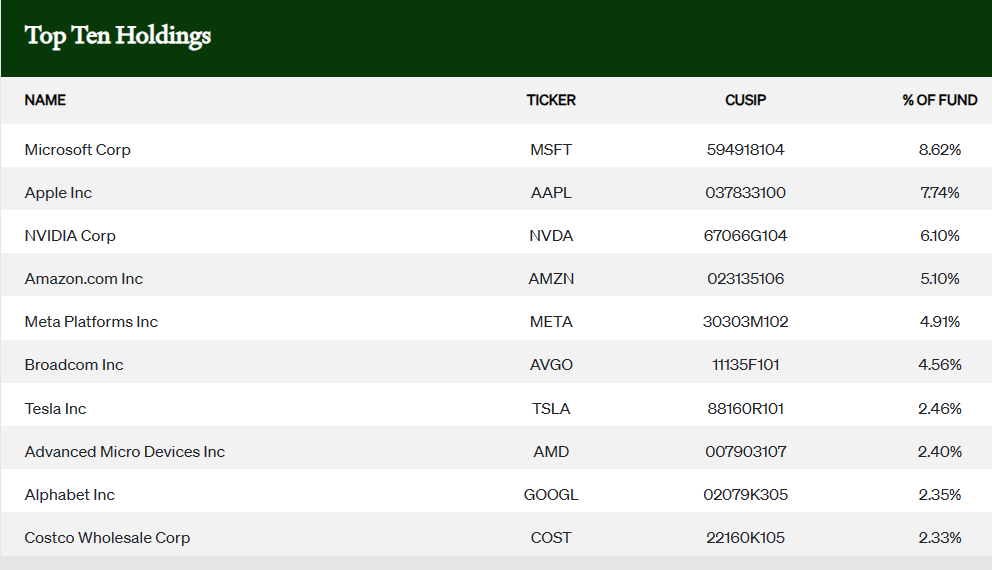992x570 pixels.
Task: Select the NVIDIA Corp row name
Action: pos(70,236)
